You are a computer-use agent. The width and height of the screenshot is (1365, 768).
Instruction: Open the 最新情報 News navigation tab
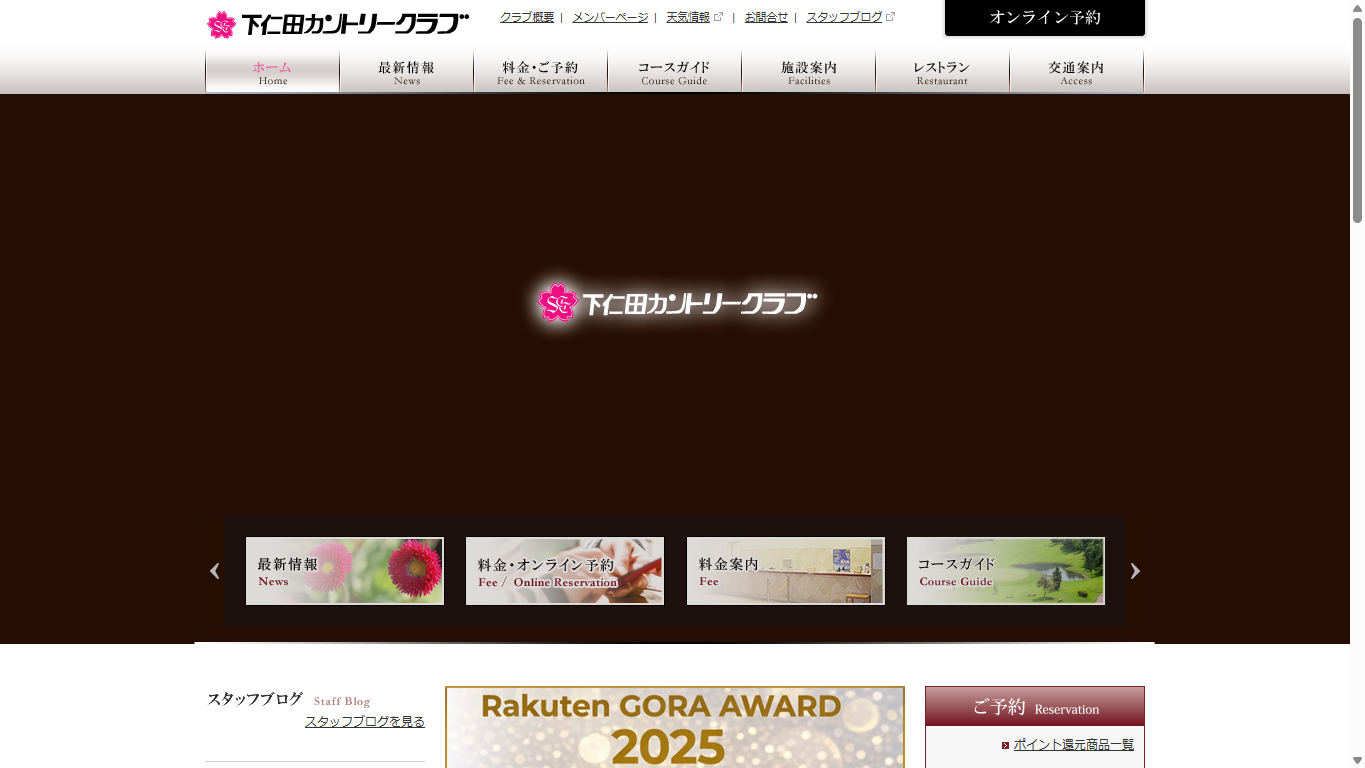pos(406,72)
